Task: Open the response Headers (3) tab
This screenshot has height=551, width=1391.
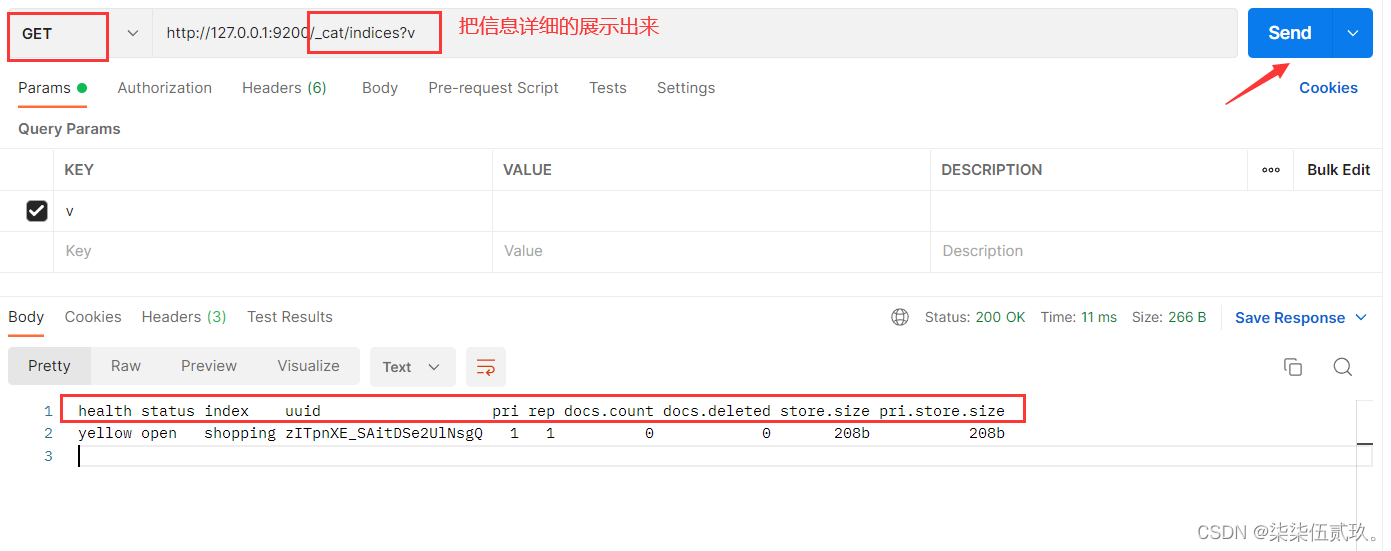Action: [184, 317]
